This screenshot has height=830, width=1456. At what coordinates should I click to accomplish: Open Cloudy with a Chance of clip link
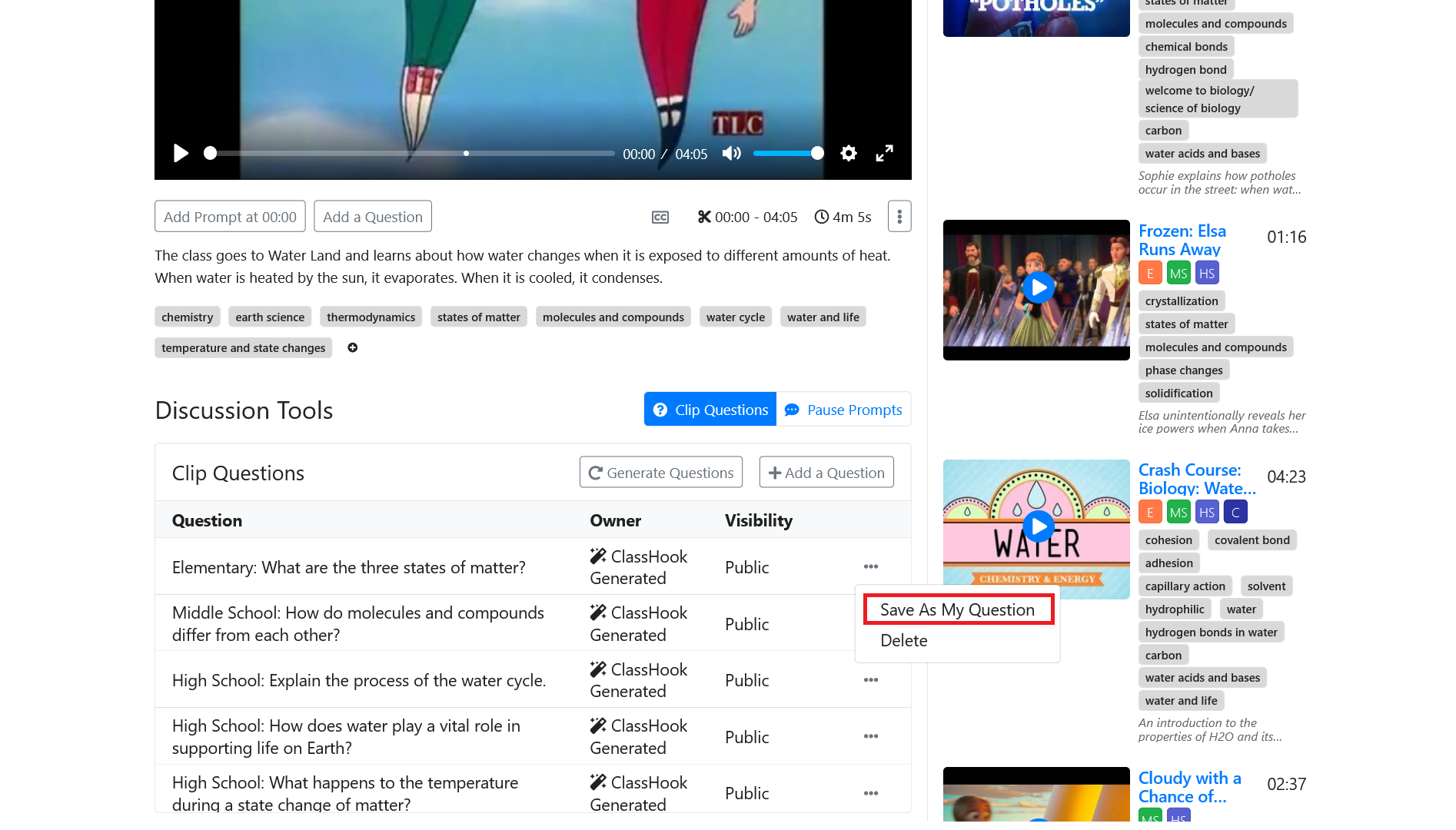click(1190, 787)
